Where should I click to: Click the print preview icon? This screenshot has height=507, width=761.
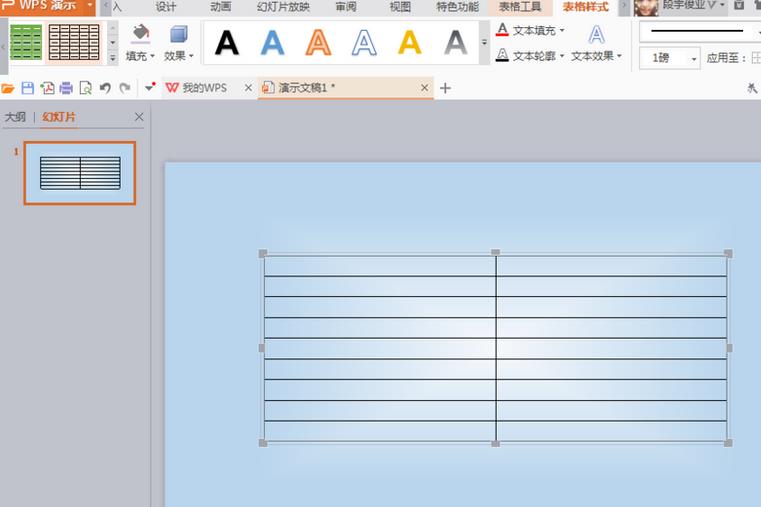[85, 88]
